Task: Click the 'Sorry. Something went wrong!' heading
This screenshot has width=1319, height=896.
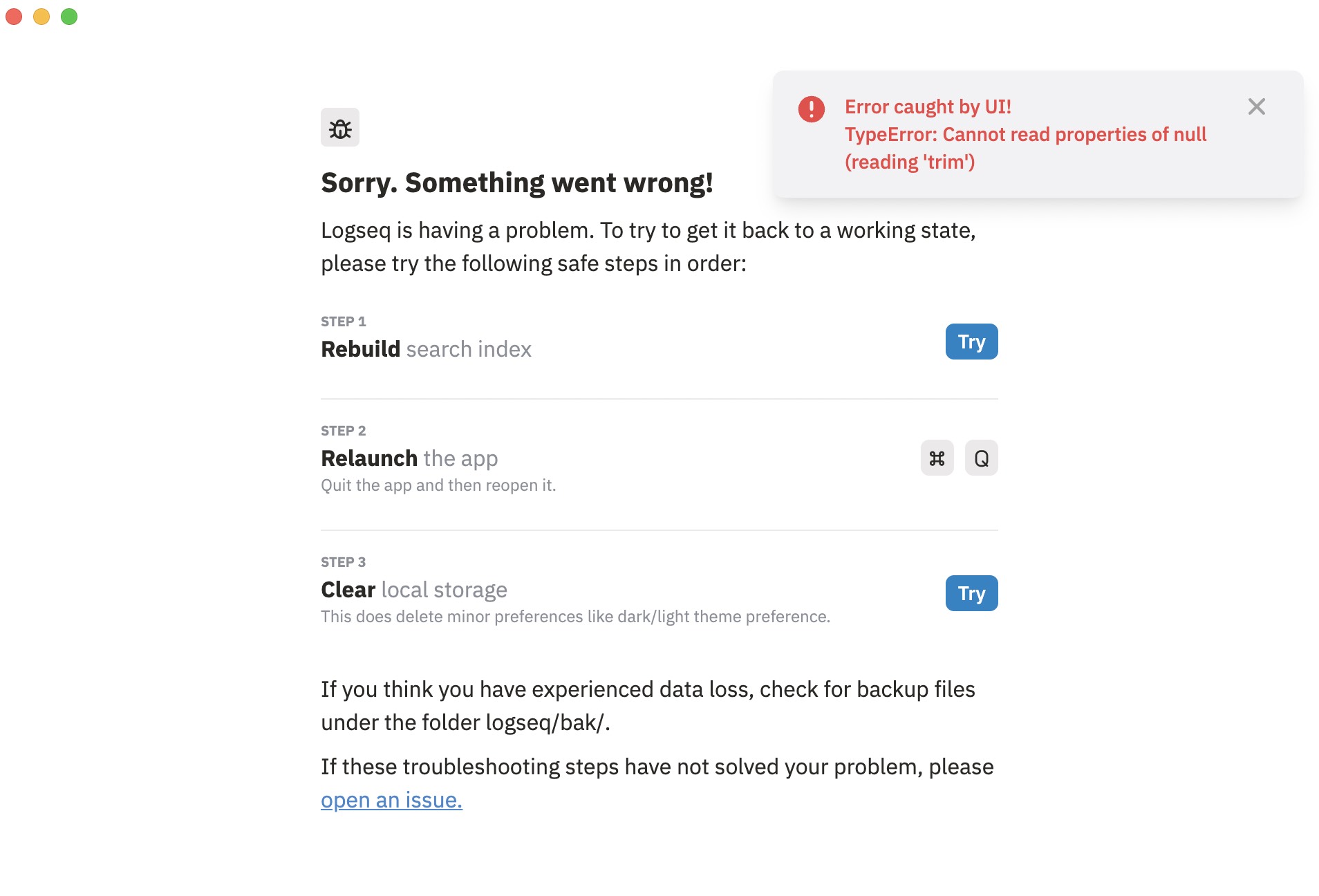Action: (x=516, y=183)
